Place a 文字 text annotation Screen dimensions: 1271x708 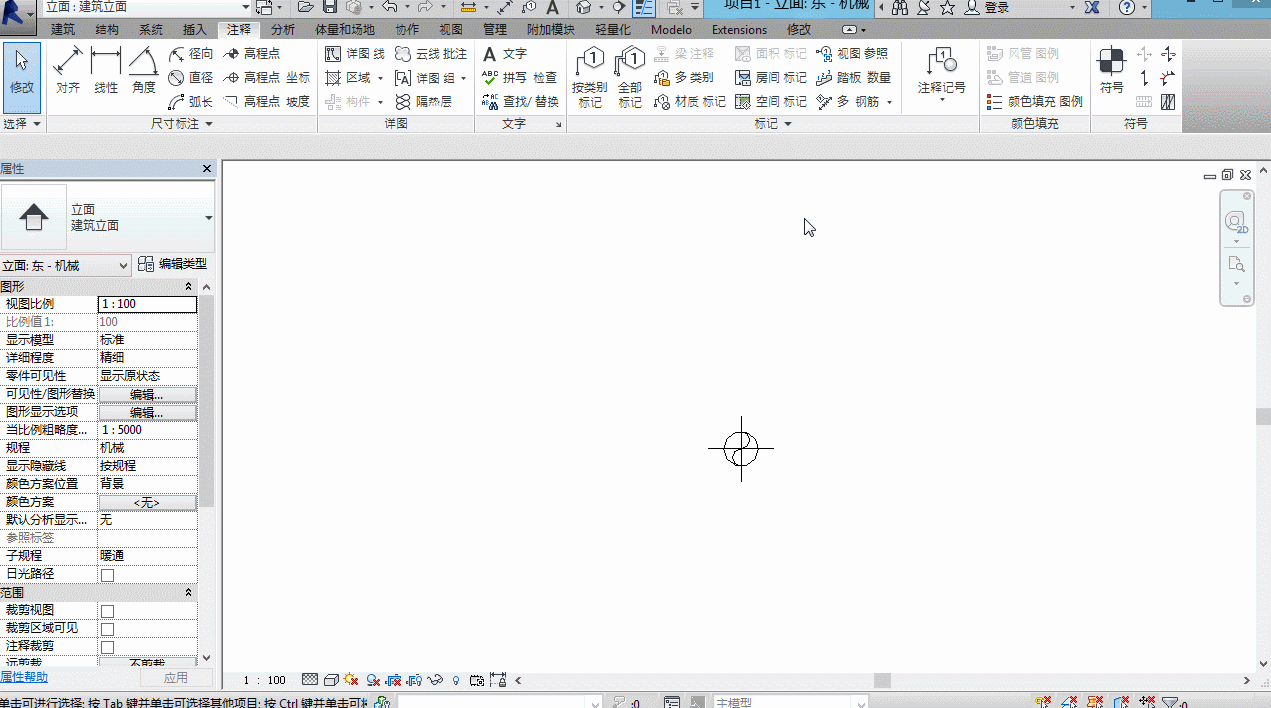504,54
